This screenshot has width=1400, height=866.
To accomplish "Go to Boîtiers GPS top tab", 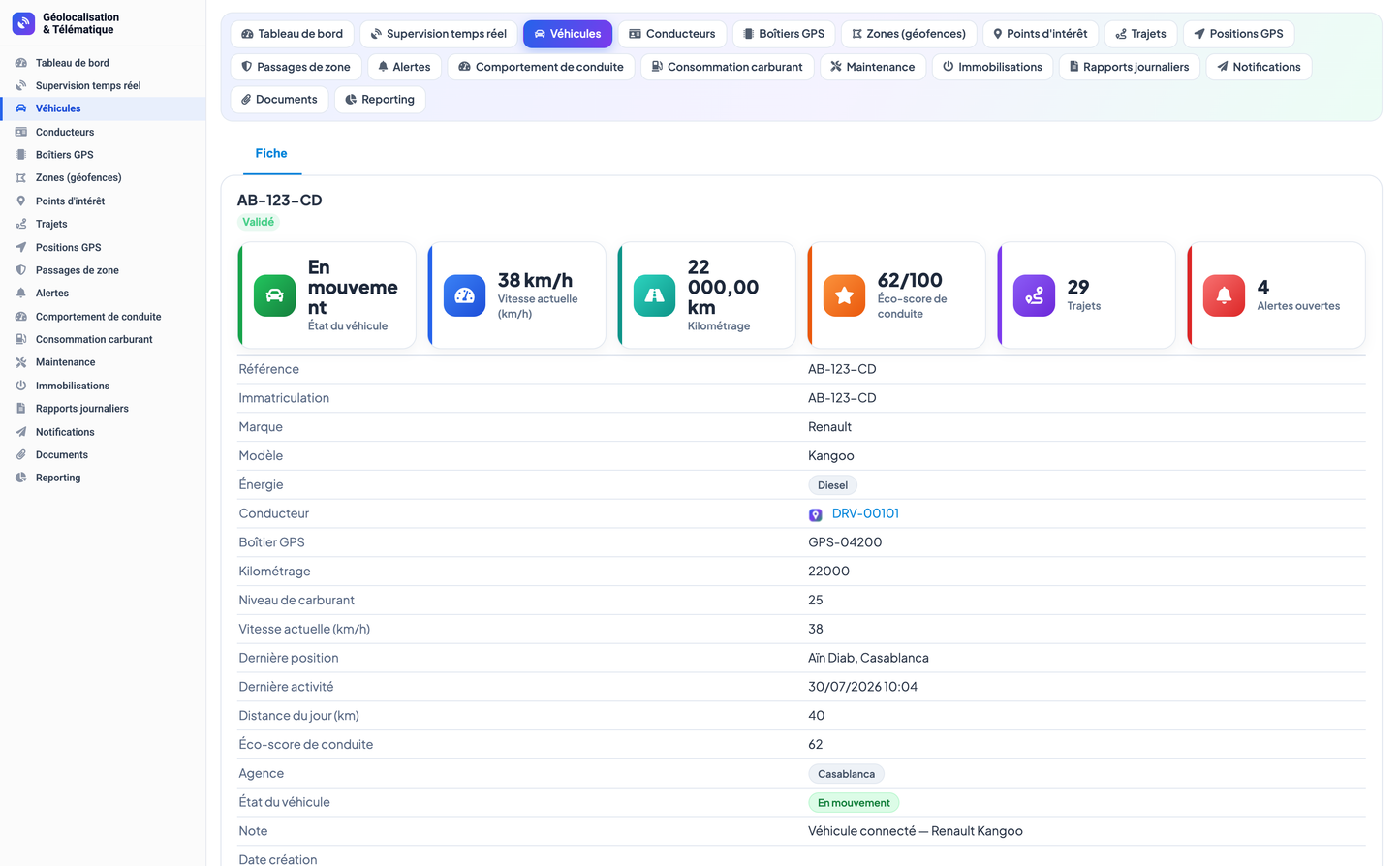I will click(784, 34).
